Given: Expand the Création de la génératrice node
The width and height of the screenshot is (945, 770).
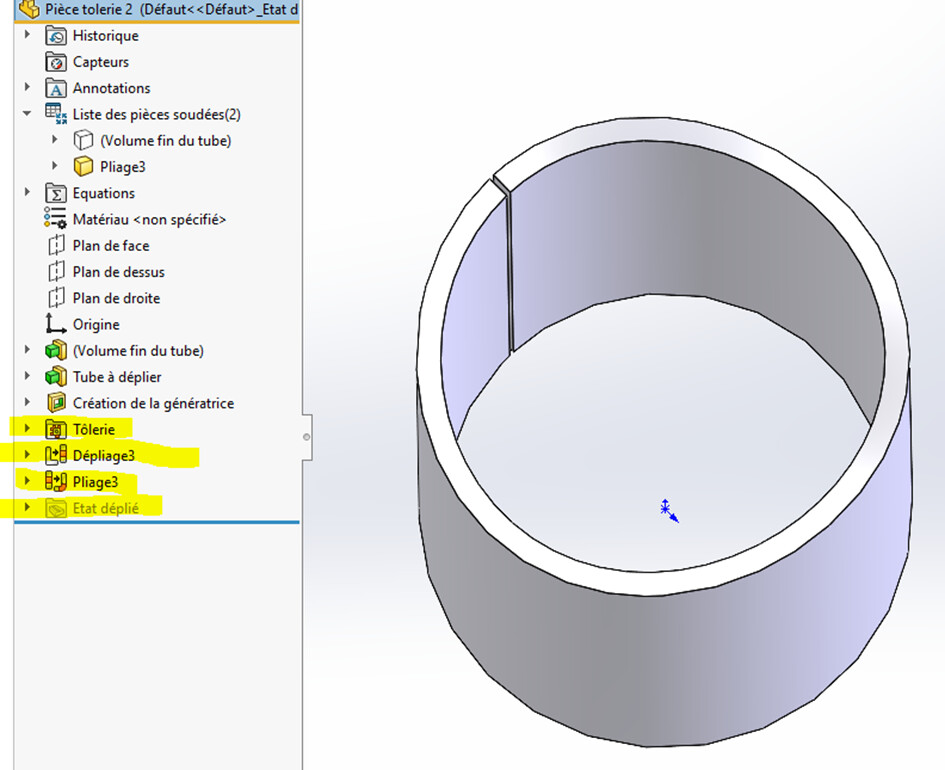Looking at the screenshot, I should coord(27,402).
